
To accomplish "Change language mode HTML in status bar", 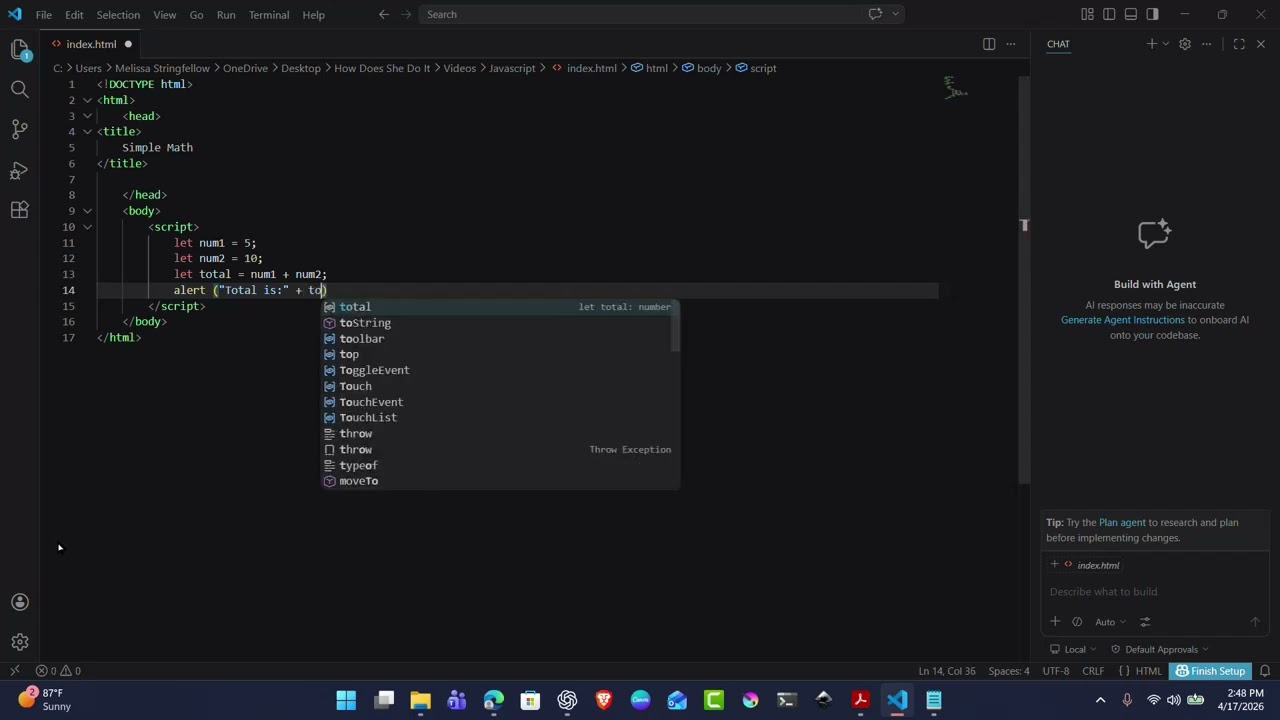I will pos(1149,671).
